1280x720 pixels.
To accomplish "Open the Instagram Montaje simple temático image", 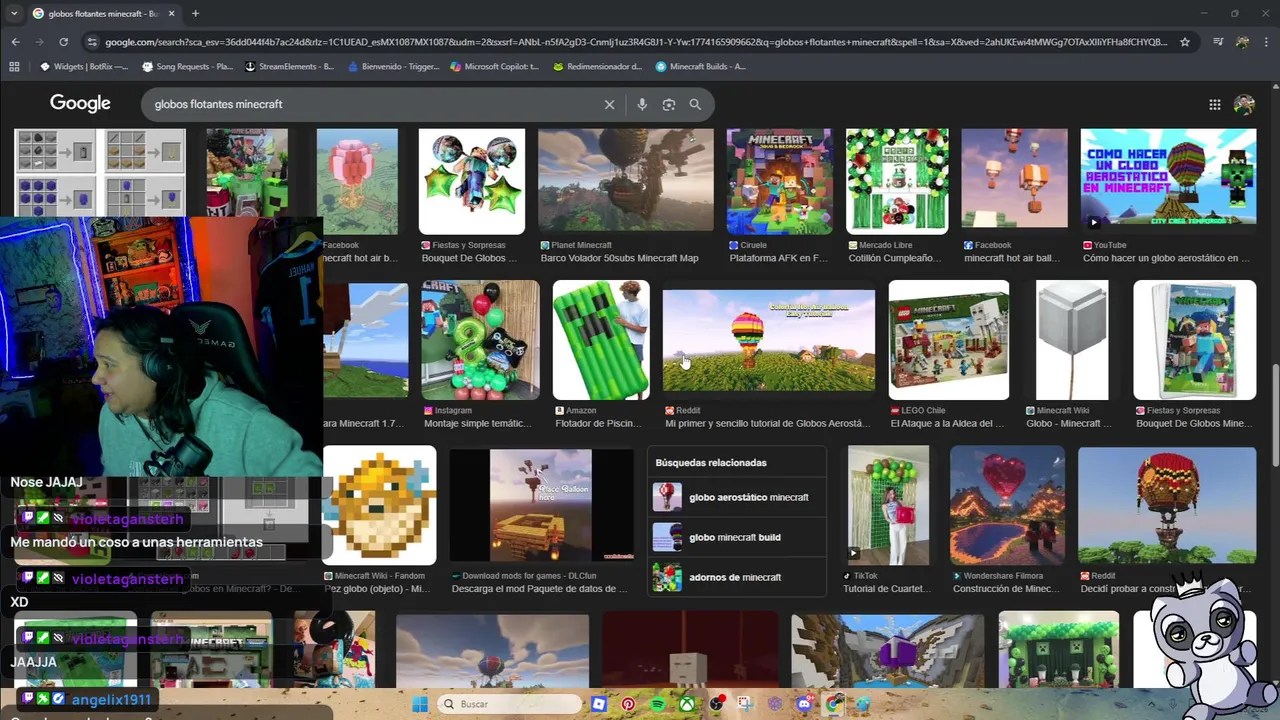I will [x=480, y=340].
